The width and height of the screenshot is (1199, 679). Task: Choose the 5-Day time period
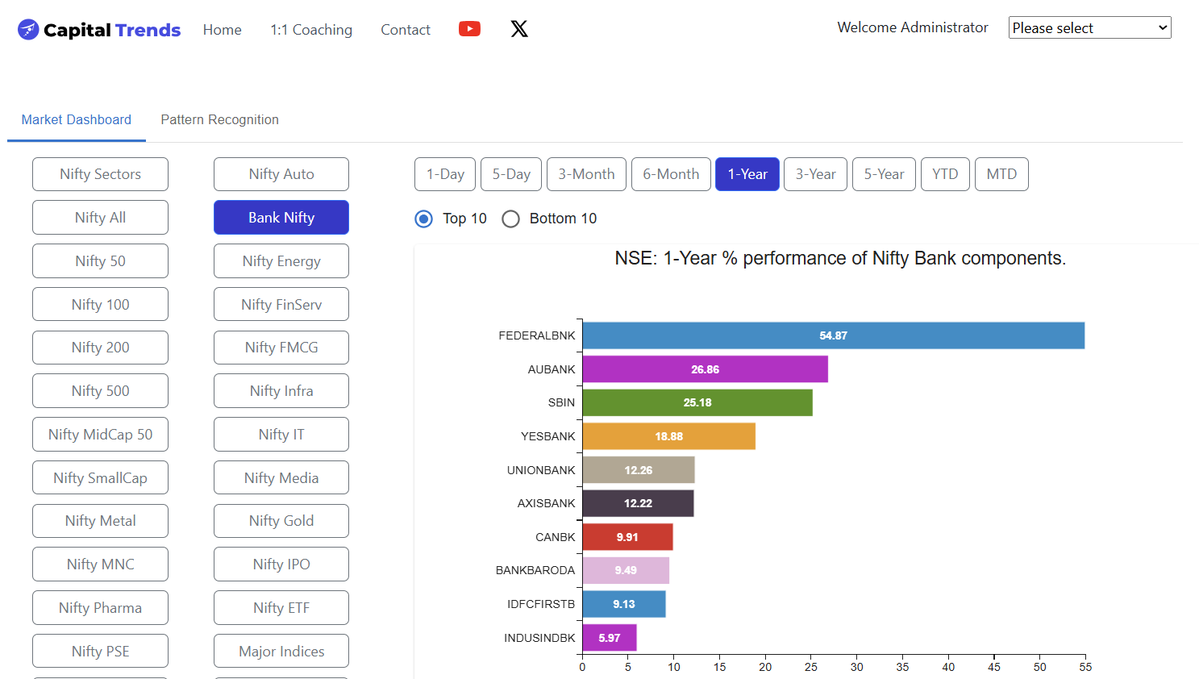pyautogui.click(x=511, y=174)
